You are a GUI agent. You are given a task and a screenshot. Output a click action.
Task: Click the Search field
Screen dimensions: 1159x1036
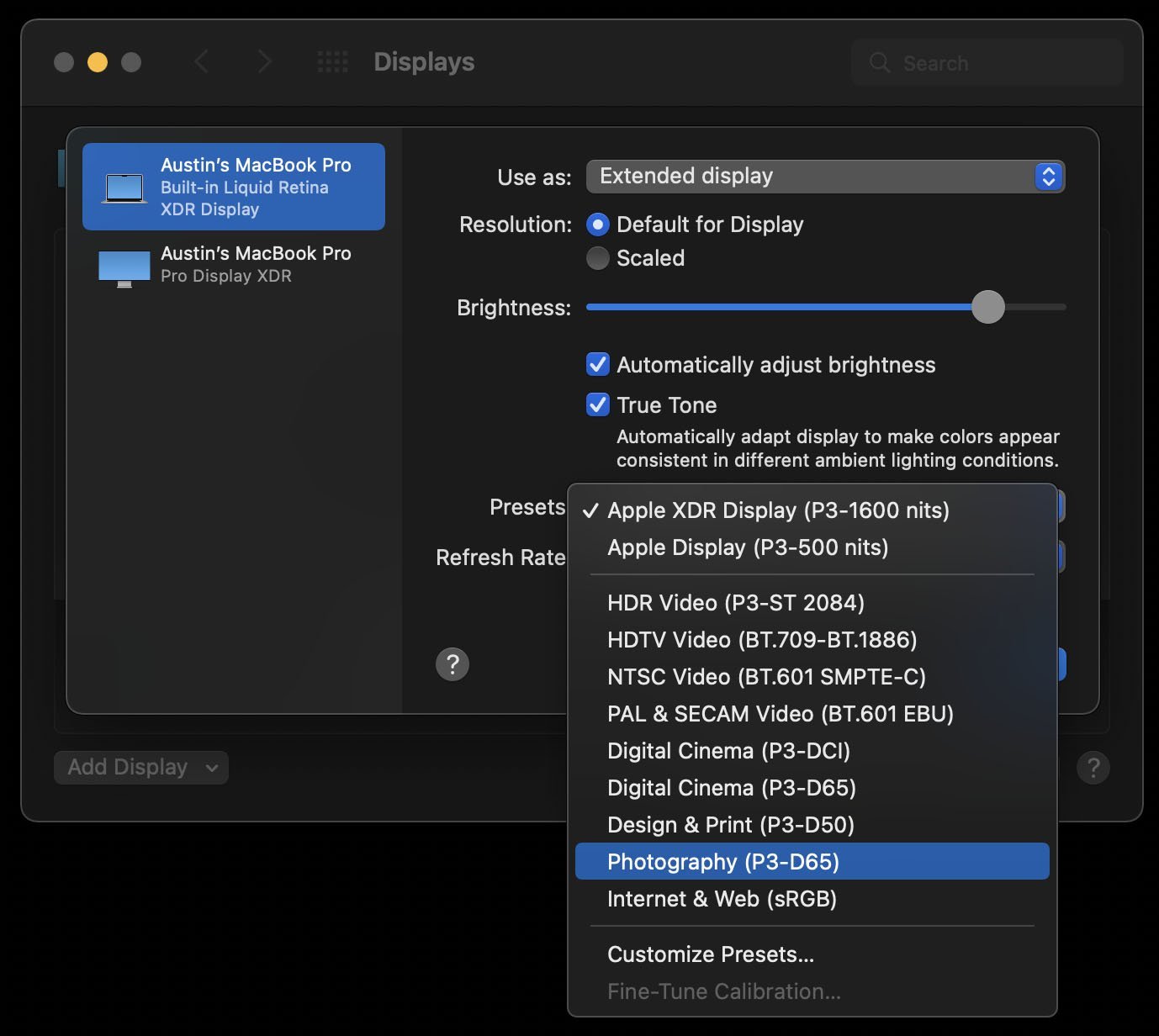coord(987,63)
